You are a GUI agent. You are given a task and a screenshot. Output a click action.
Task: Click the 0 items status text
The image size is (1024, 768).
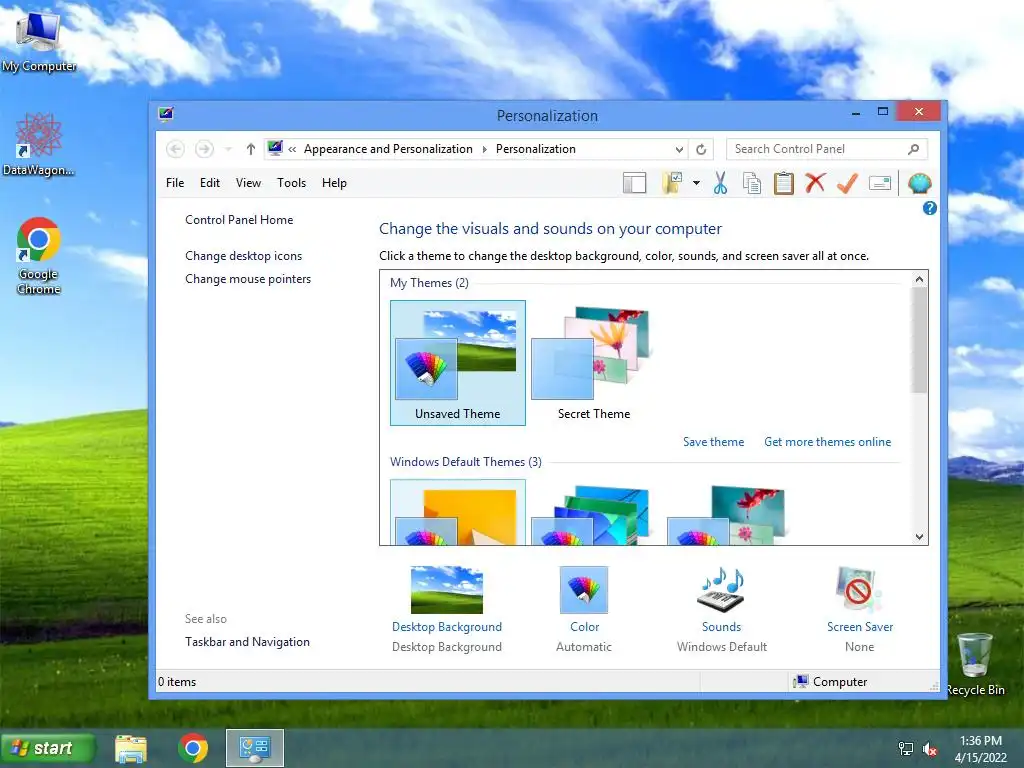click(x=177, y=682)
